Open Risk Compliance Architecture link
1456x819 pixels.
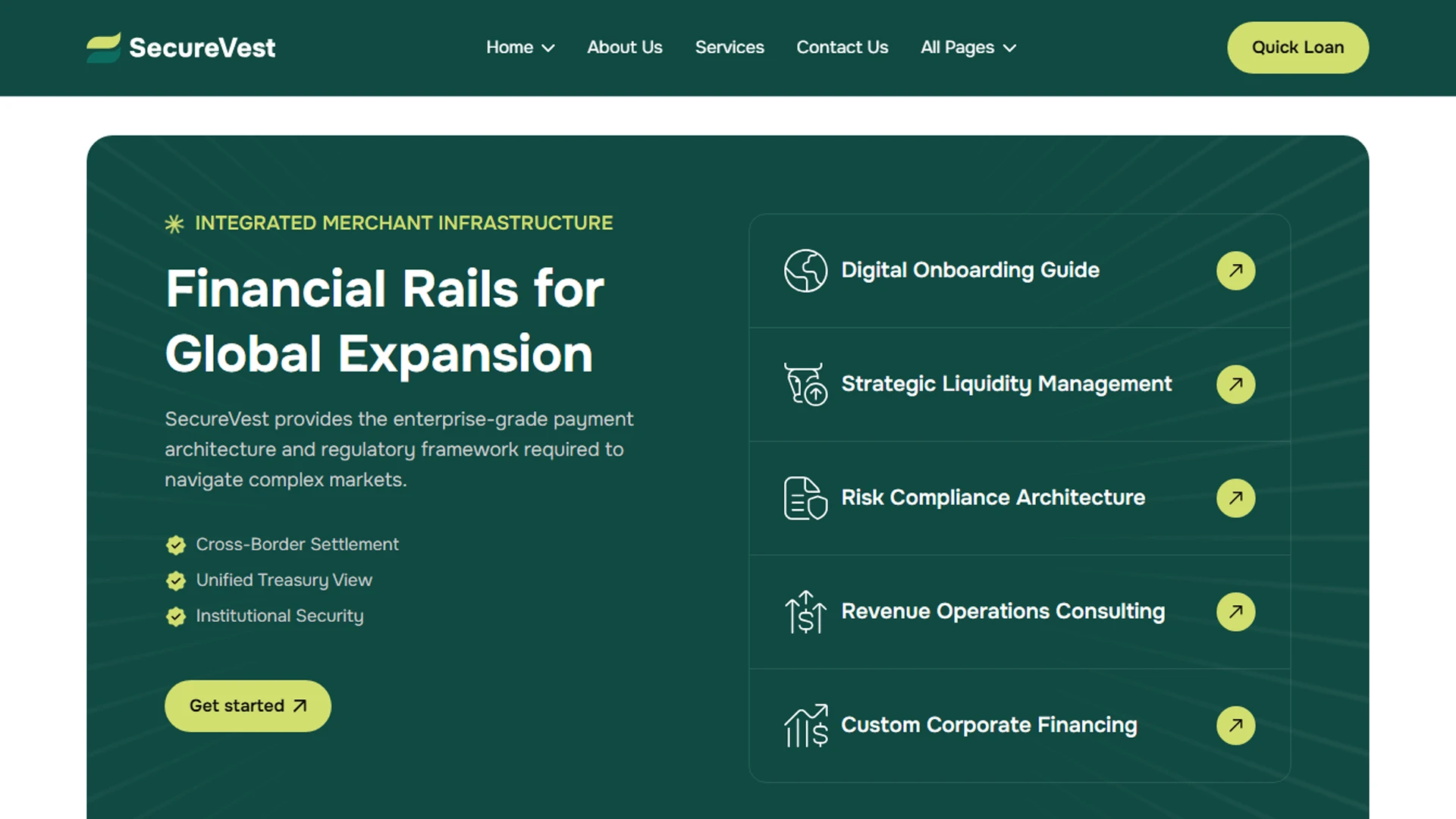(993, 497)
